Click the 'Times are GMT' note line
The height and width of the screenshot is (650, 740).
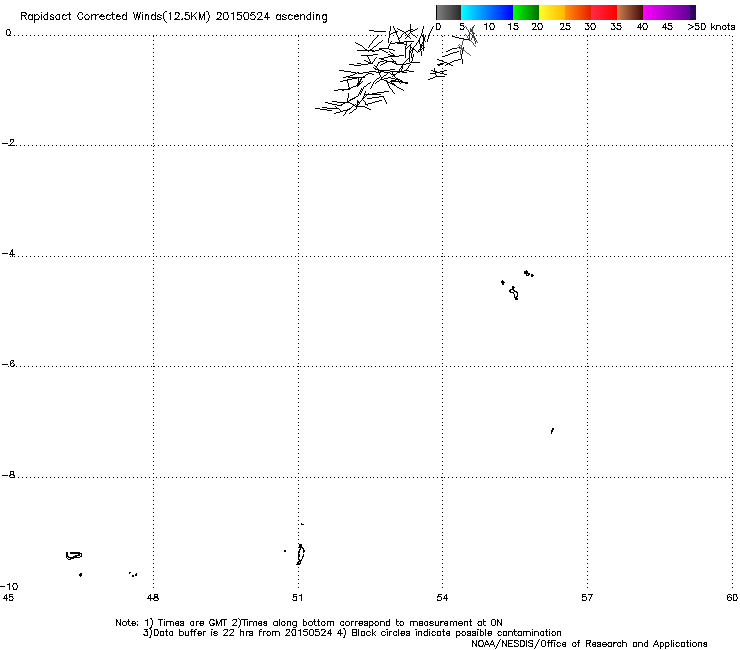[x=309, y=623]
